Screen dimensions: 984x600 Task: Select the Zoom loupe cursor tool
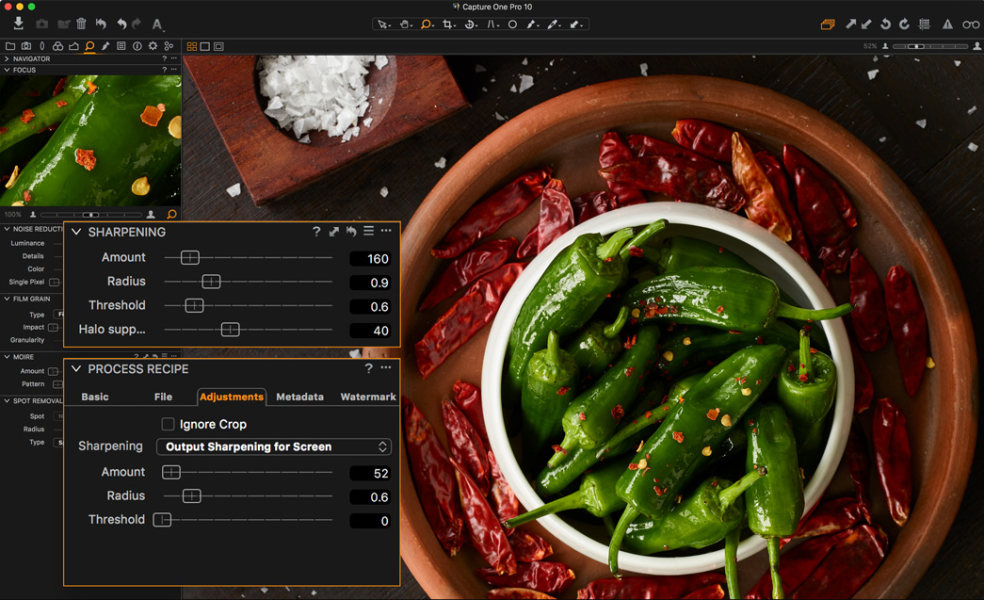click(427, 24)
